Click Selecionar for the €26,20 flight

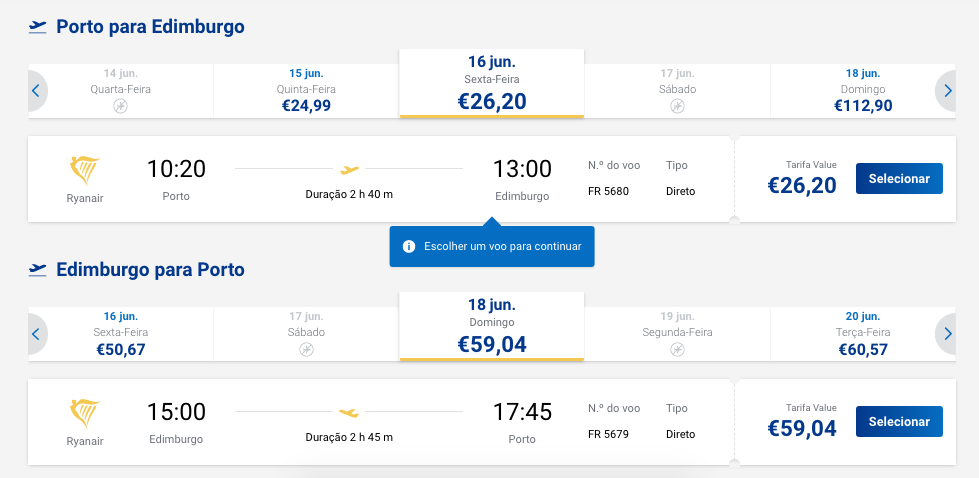[899, 178]
